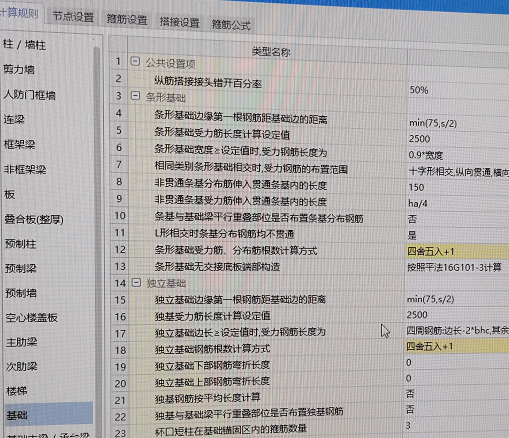Click L形相交时条基分布钢筋均不贯通 label

tap(224, 234)
